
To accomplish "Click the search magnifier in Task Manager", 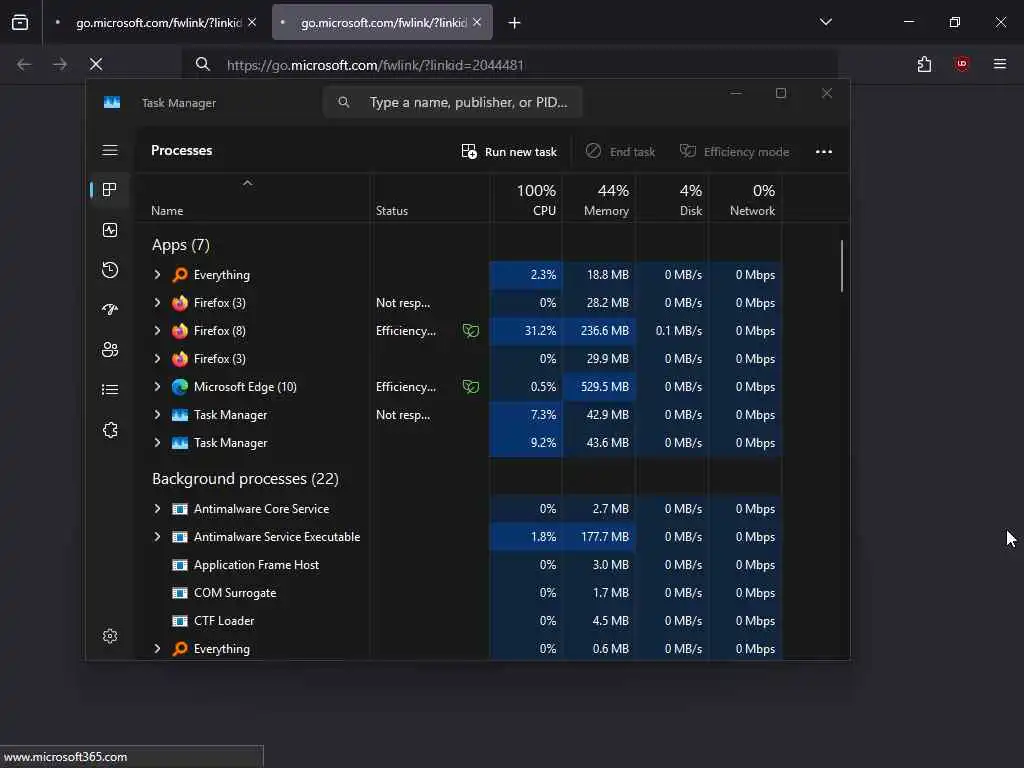I will [344, 102].
